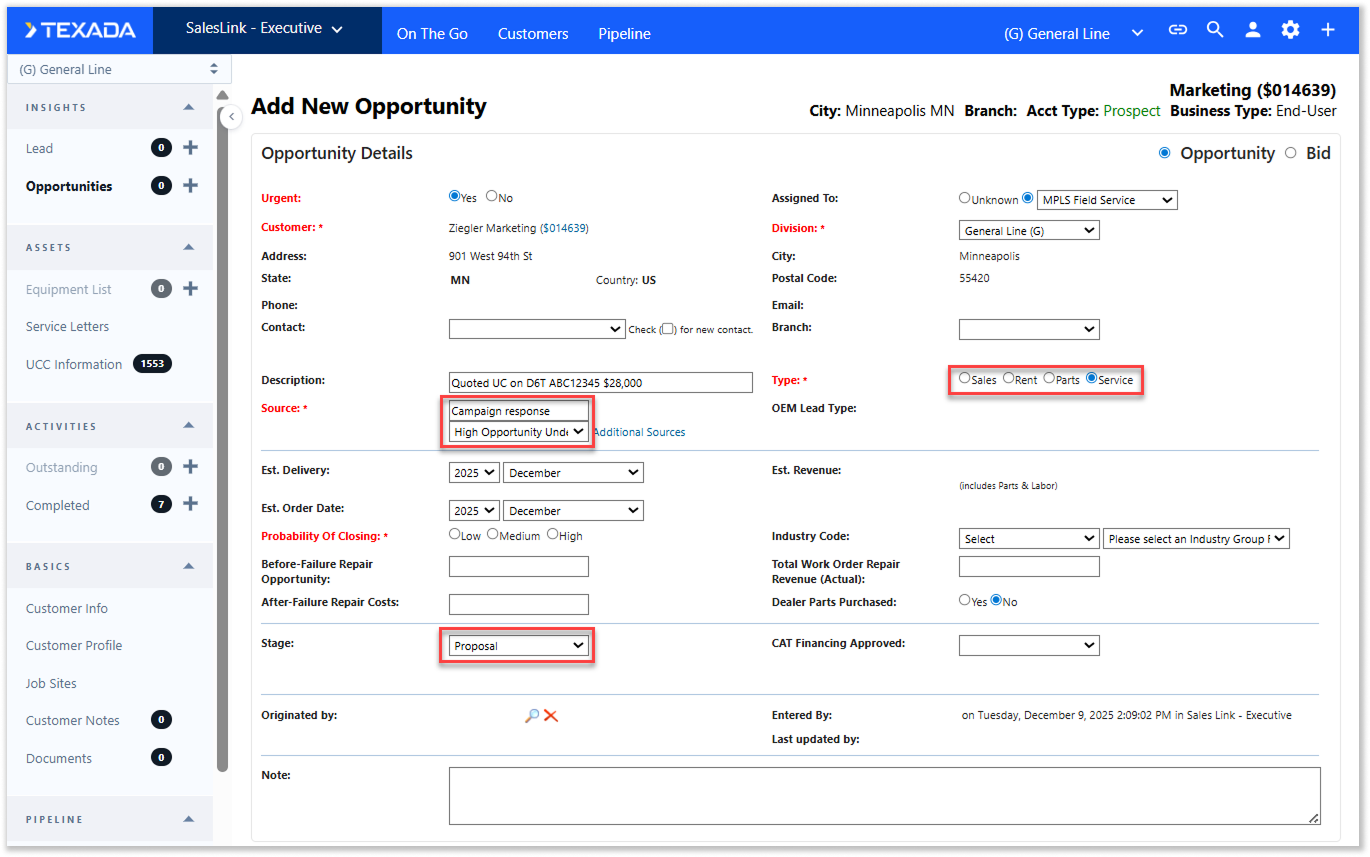This screenshot has width=1370, height=857.
Task: Add a new Lead with plus icon
Action: 191,148
